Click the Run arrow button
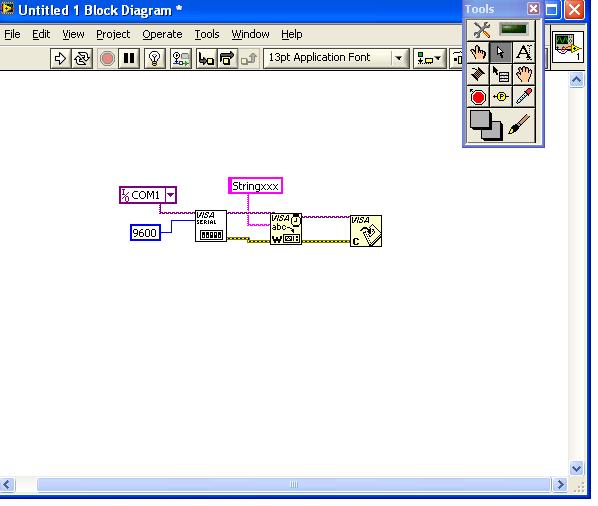 pos(60,58)
